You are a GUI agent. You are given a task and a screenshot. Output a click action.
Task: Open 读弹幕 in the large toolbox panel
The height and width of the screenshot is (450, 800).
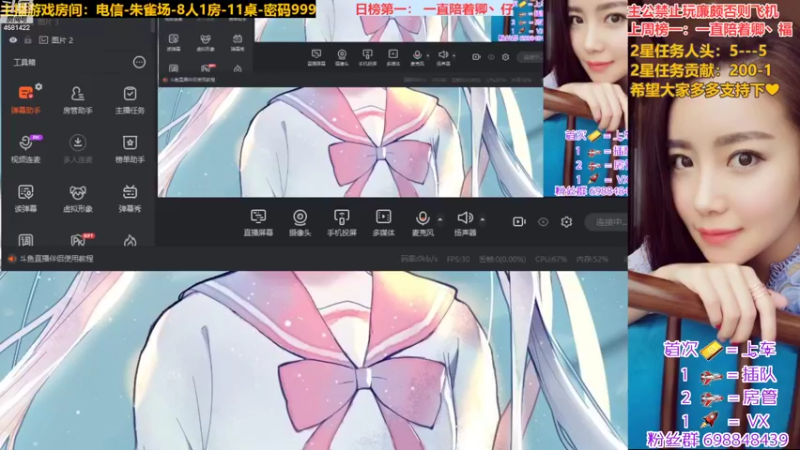(26, 198)
